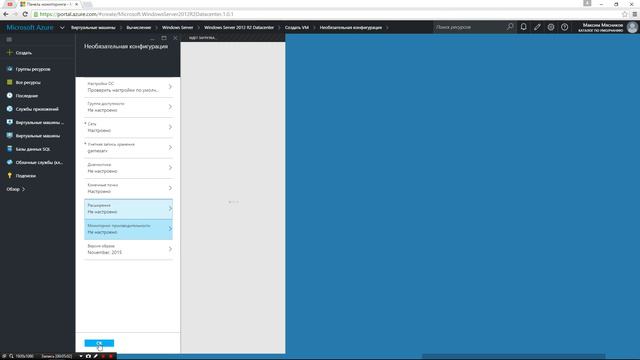
Task: Toggle the hamburger menu in sidebar
Action: 9,40
